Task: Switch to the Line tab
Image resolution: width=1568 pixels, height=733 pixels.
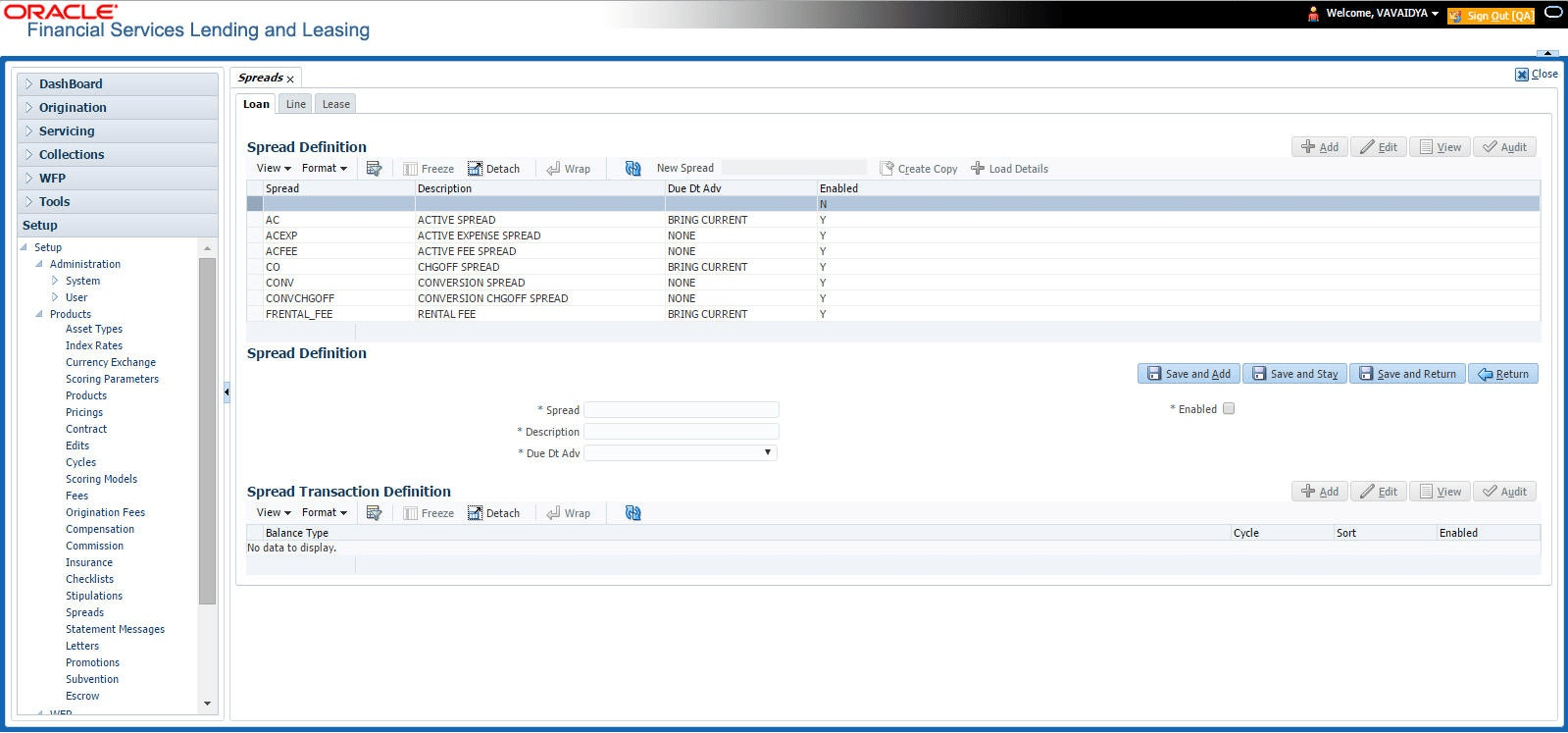Action: (296, 104)
